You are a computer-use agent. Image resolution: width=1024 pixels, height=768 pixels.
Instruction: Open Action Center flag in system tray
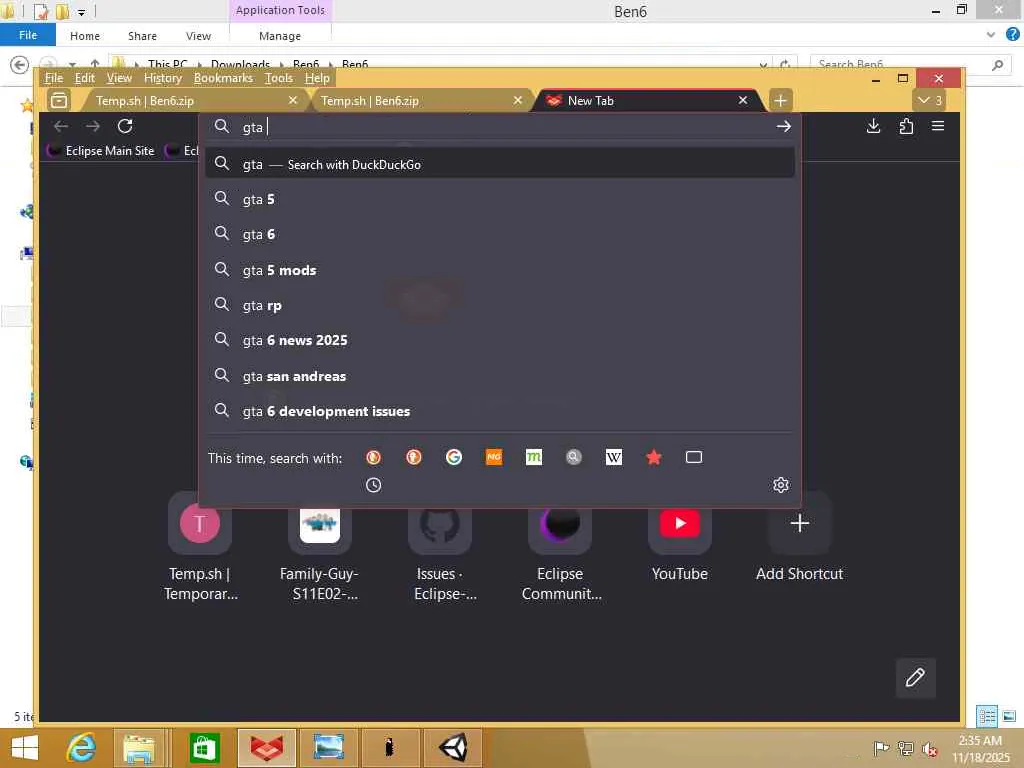pyautogui.click(x=881, y=748)
